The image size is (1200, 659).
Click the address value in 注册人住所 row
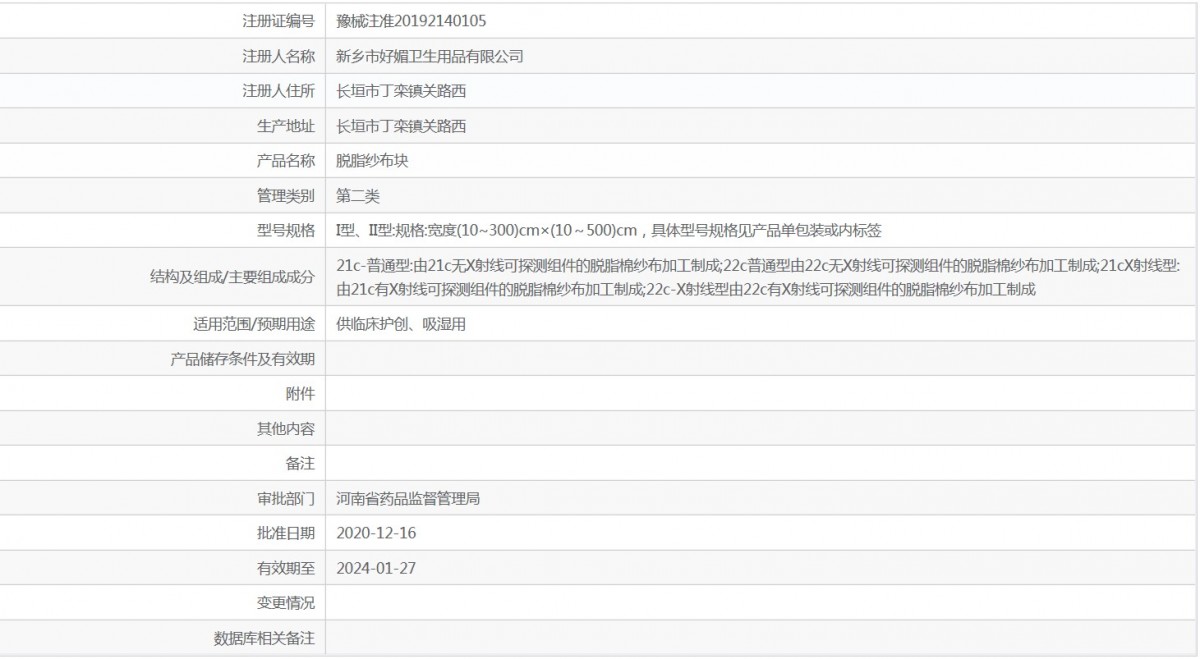click(401, 91)
